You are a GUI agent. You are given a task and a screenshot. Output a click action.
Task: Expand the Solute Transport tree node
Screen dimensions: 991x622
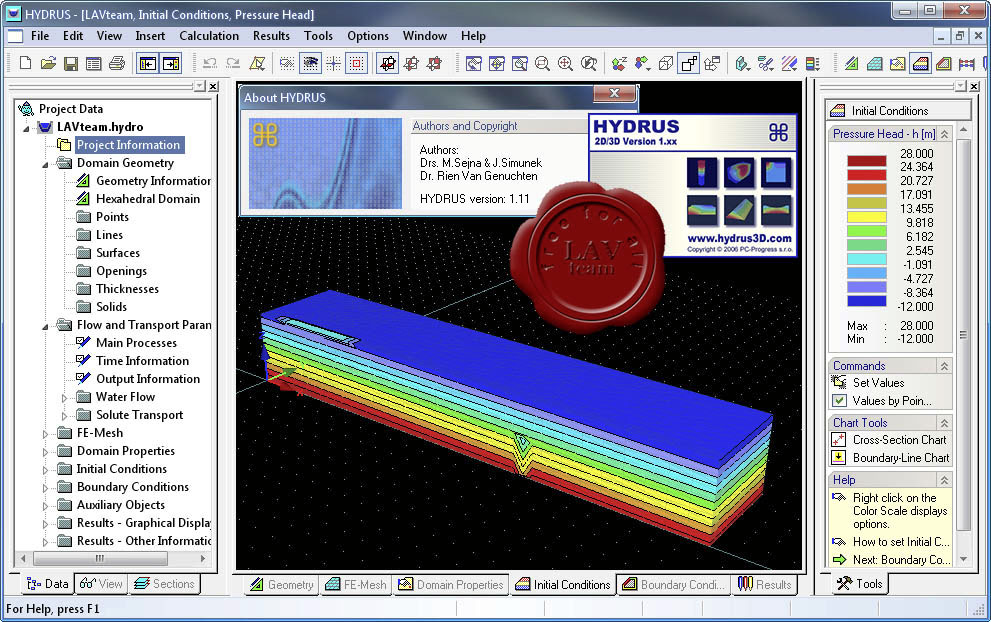coord(64,416)
